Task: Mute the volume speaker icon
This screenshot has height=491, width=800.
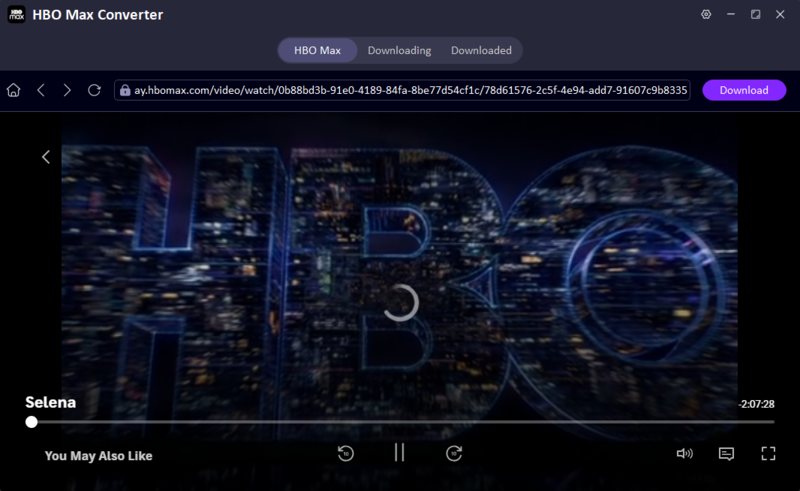Action: coord(685,453)
